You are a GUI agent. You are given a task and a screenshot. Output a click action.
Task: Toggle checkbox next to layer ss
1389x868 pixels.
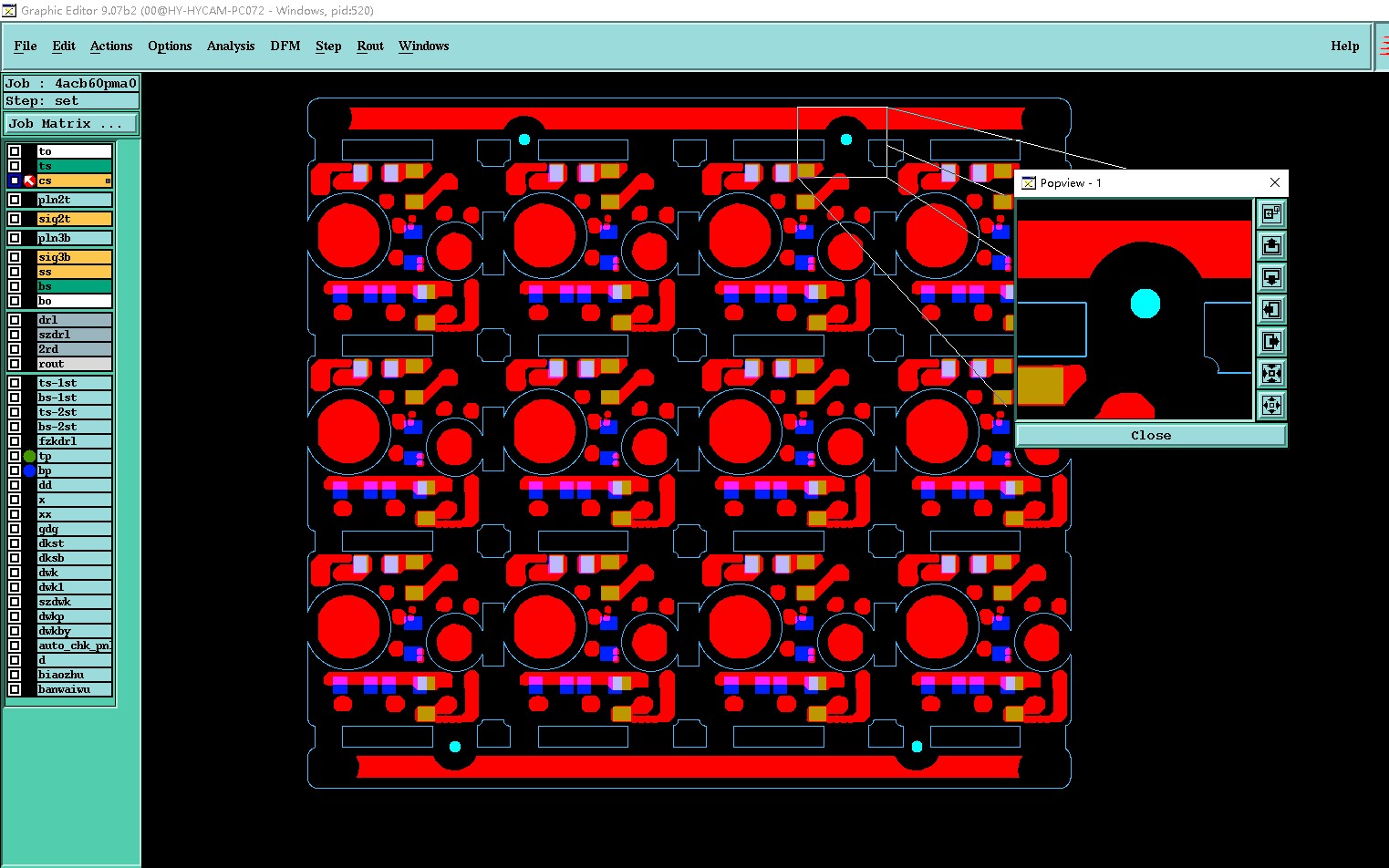pos(15,272)
